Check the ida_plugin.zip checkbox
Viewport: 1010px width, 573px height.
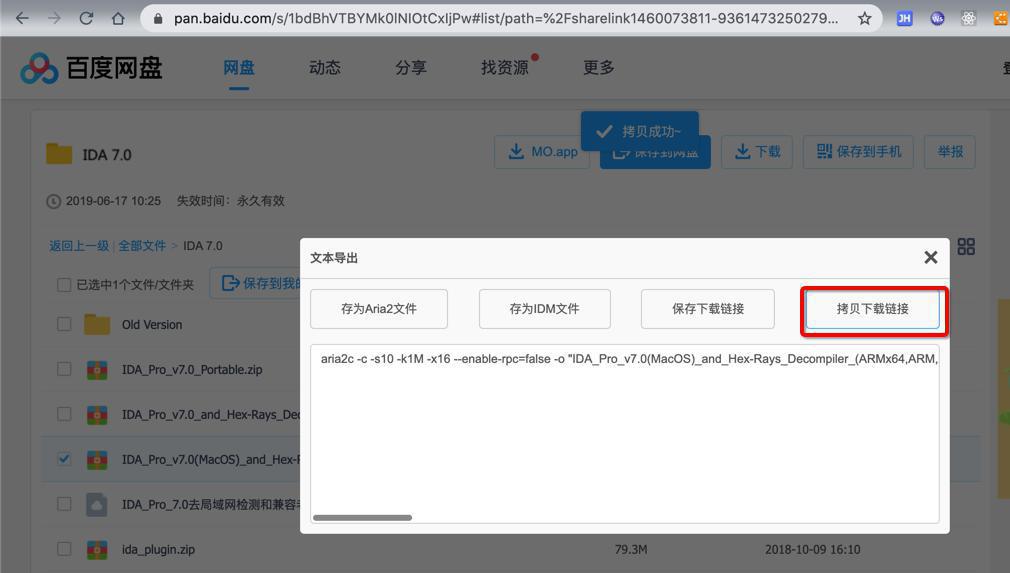click(x=64, y=549)
